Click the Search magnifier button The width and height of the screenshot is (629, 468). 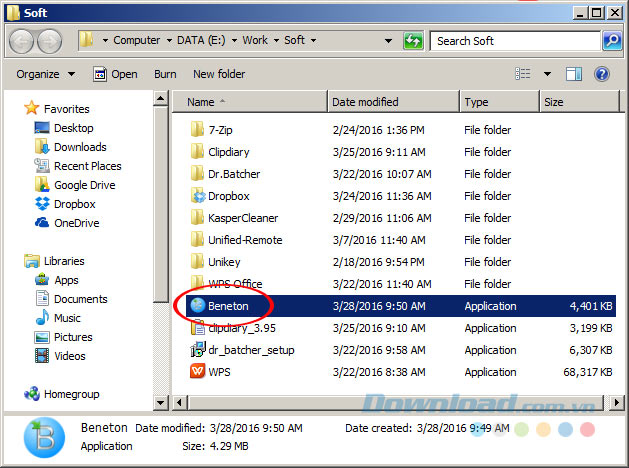coord(612,41)
